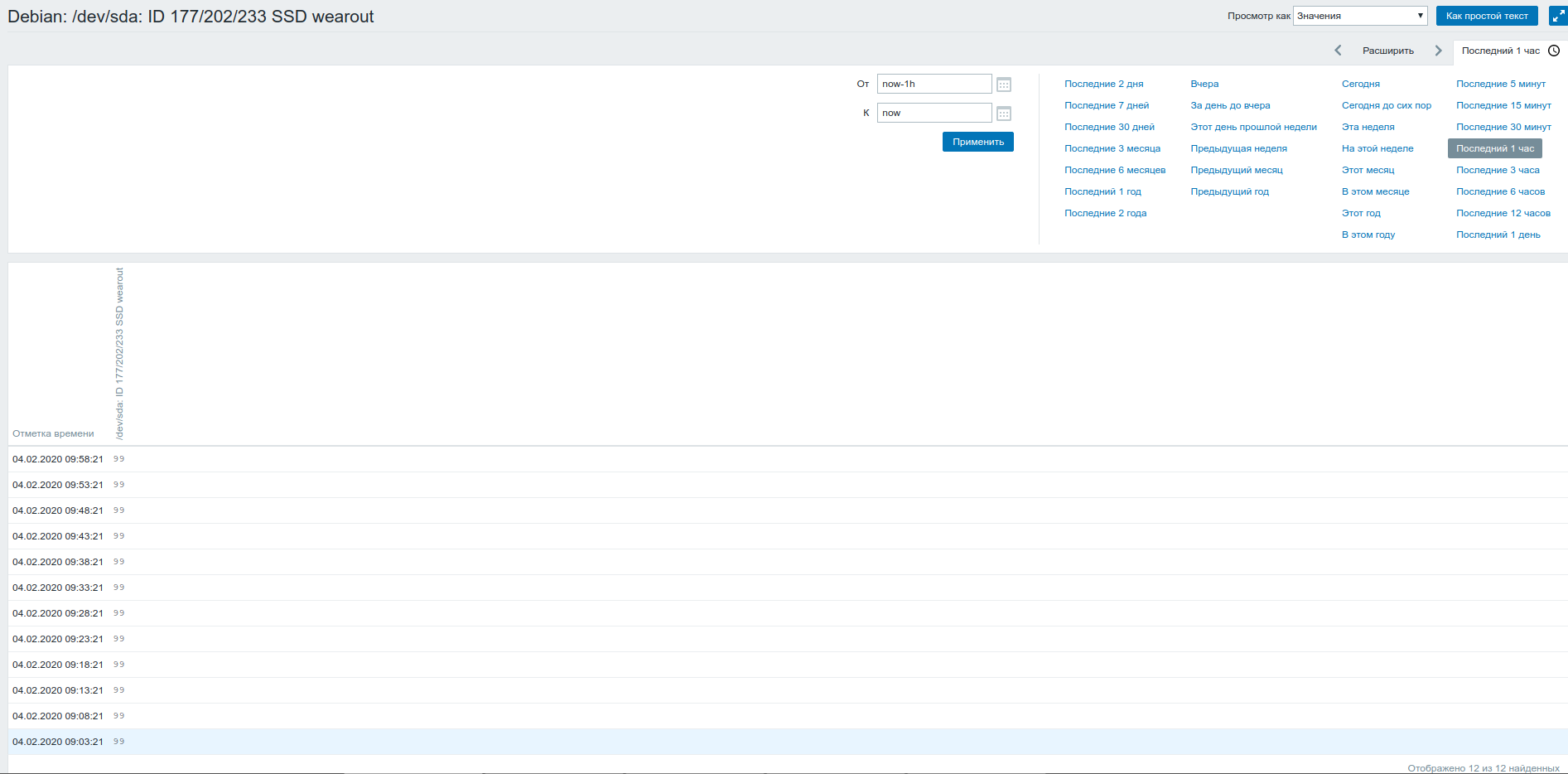1568x774 pixels.
Task: Focus the К input field containing now
Action: (x=934, y=113)
